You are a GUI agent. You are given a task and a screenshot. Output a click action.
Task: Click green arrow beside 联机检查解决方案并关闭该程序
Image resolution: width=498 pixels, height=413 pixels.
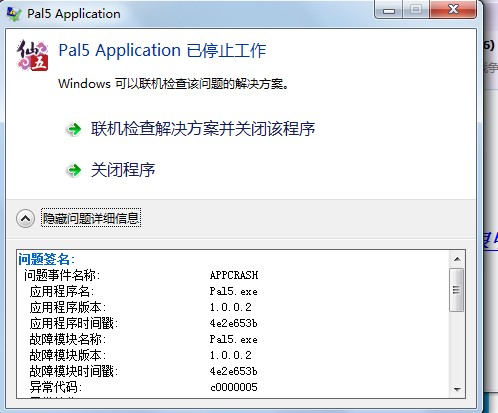(x=74, y=129)
